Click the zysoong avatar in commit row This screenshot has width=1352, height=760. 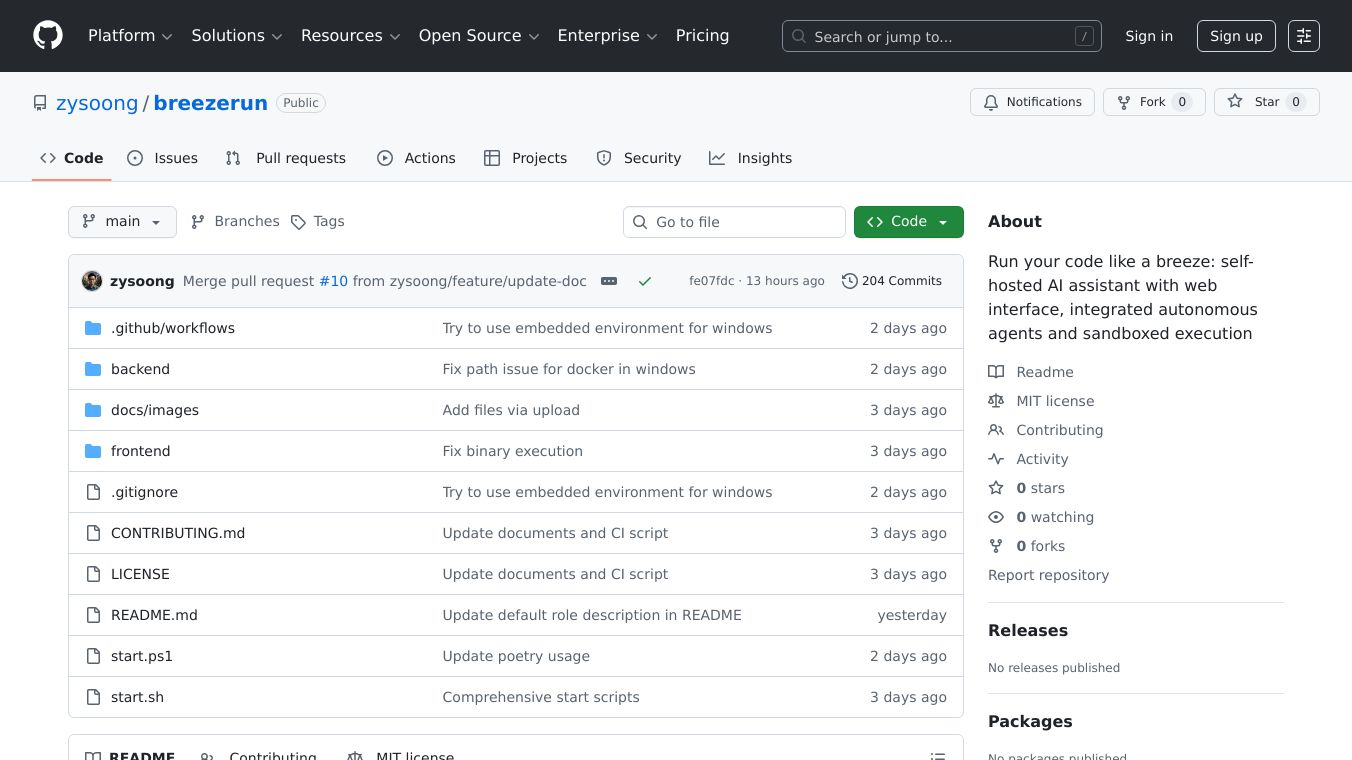pyautogui.click(x=92, y=281)
